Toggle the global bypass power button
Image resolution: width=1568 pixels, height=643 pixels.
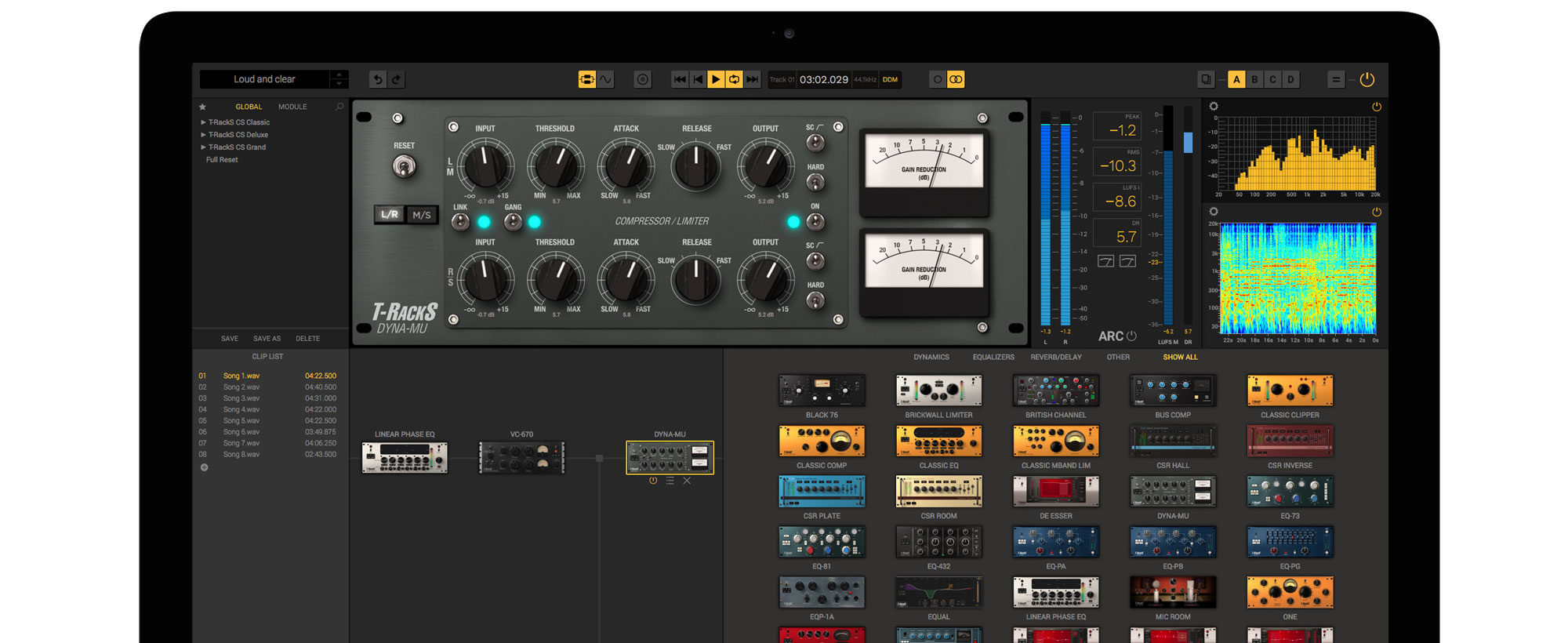[1367, 79]
